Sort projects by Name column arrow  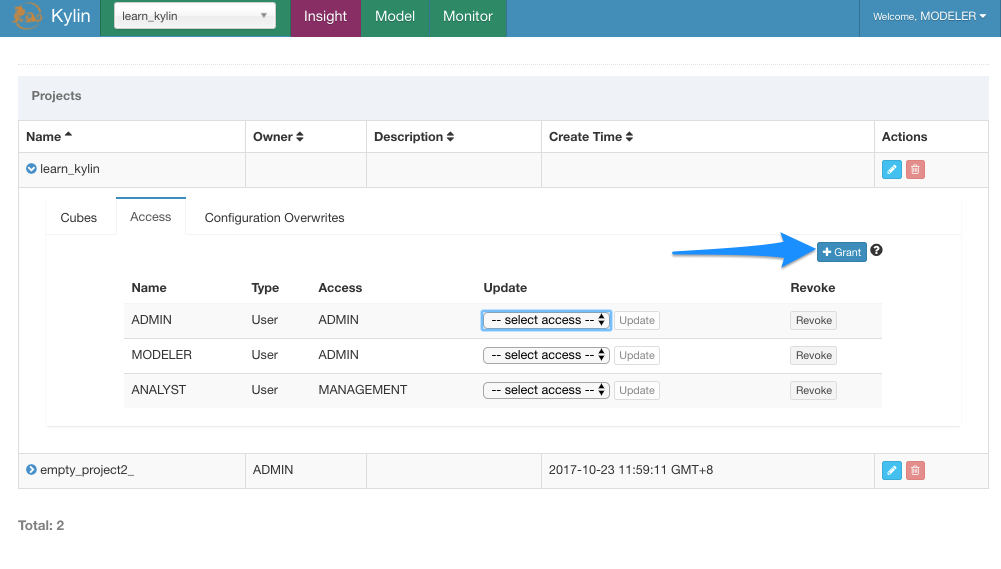coord(68,136)
